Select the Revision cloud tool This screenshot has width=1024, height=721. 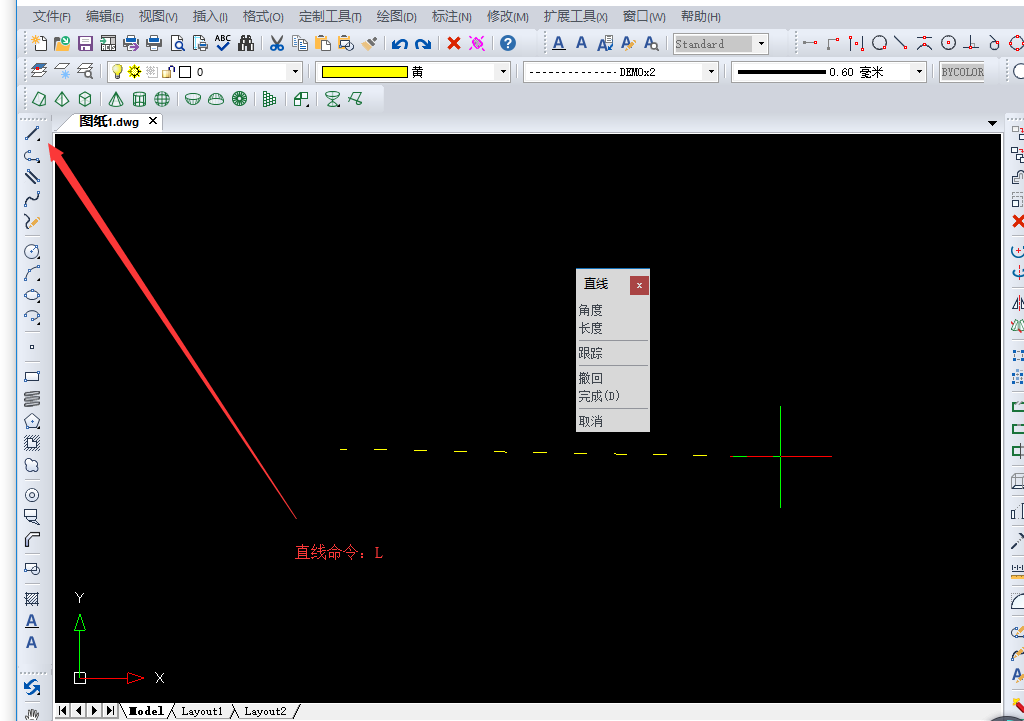pyautogui.click(x=32, y=465)
